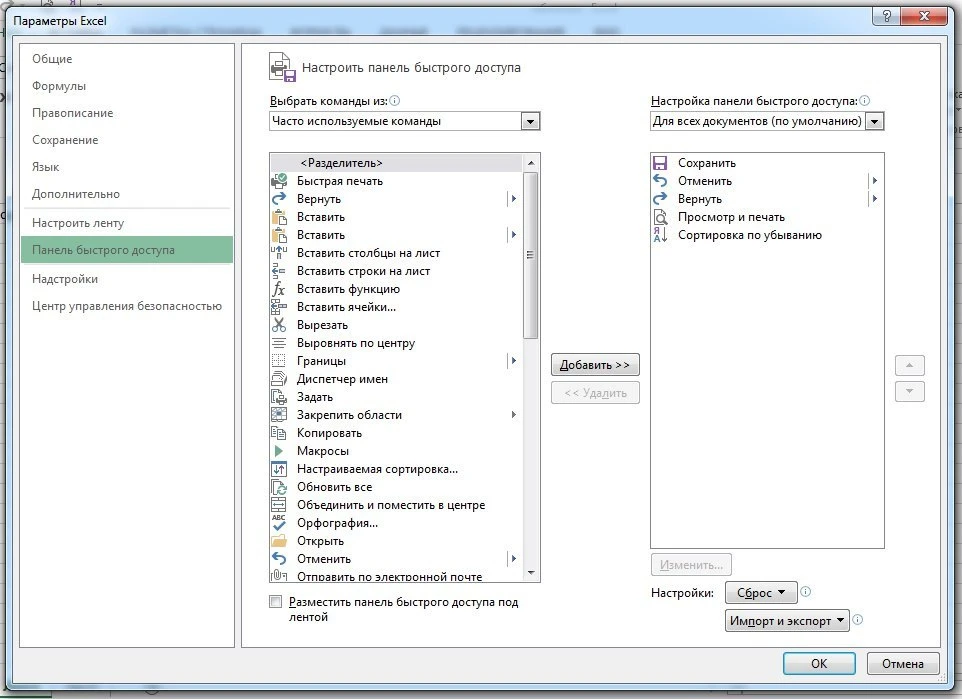Expand submenu arrow of Закрепить области row
962x699 pixels.
click(x=514, y=414)
